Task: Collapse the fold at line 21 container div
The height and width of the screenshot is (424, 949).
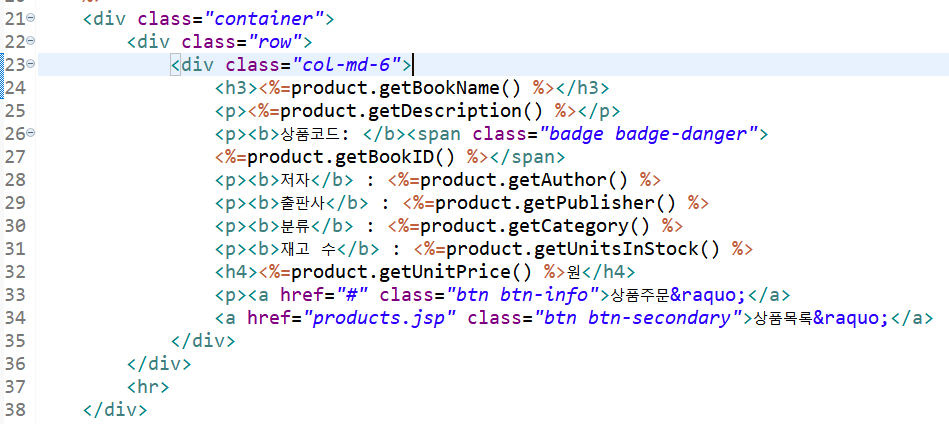Action: tap(30, 19)
